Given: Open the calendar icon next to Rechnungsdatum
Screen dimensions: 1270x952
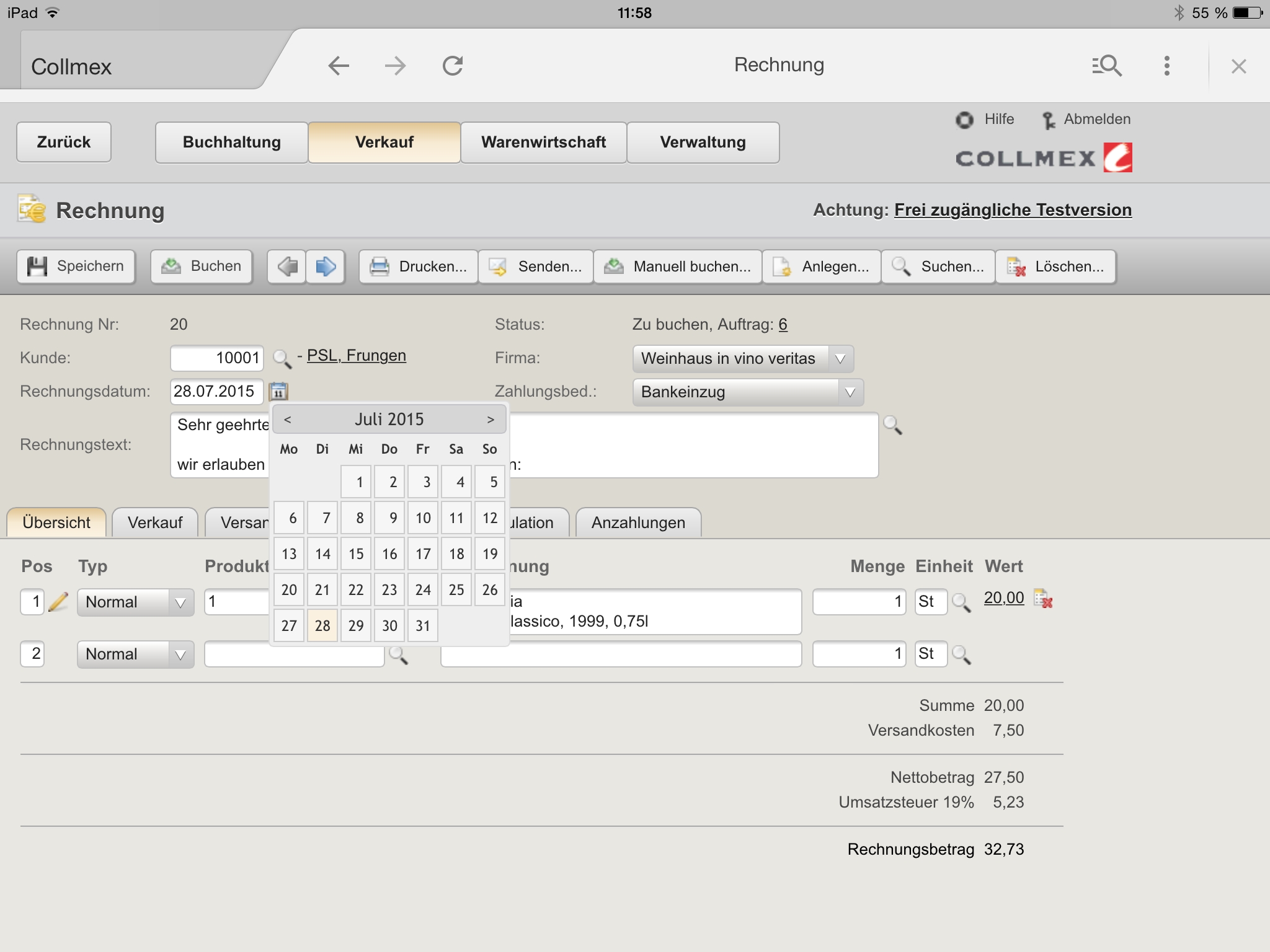Looking at the screenshot, I should 278,391.
